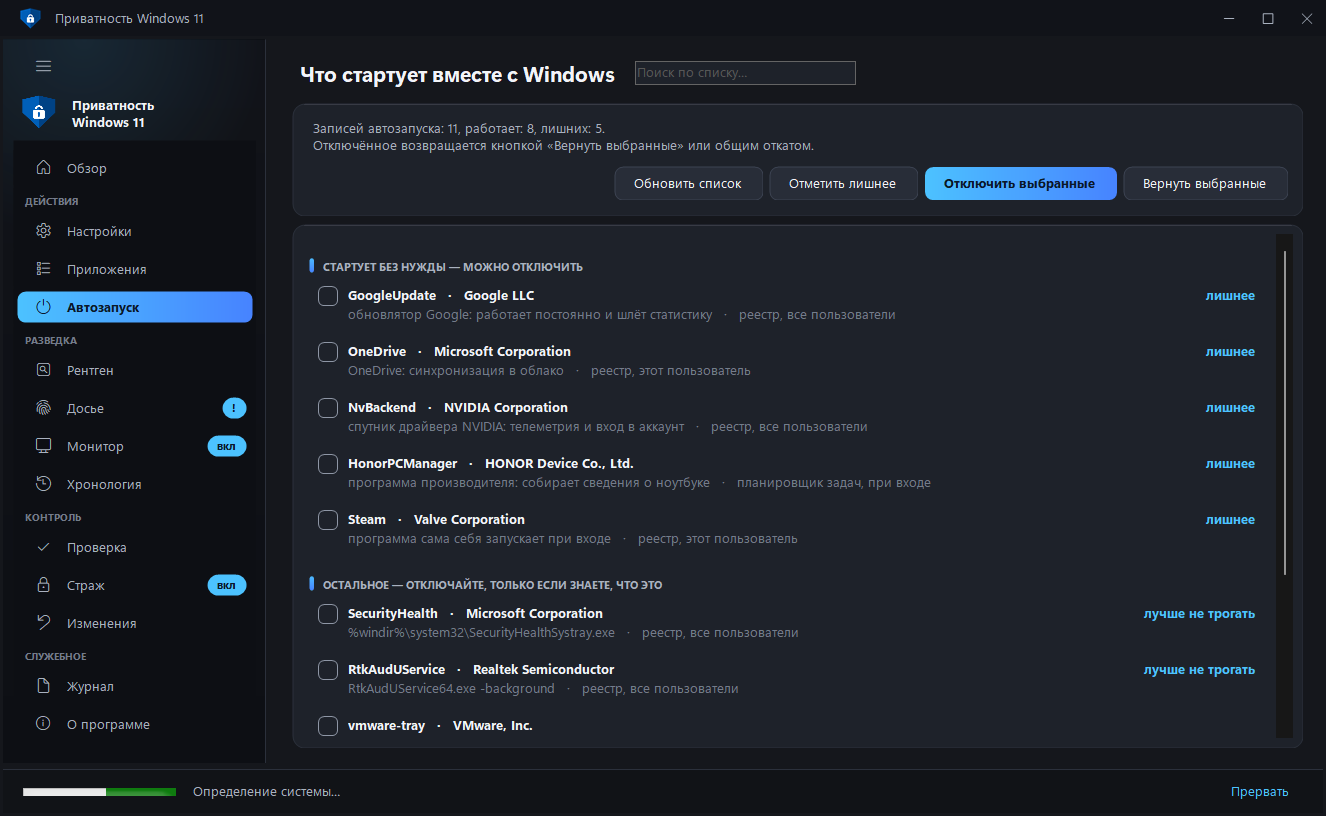Screen dimensions: 1326x816
Task: Click the padlock icon next to Страж
Action: (x=43, y=585)
